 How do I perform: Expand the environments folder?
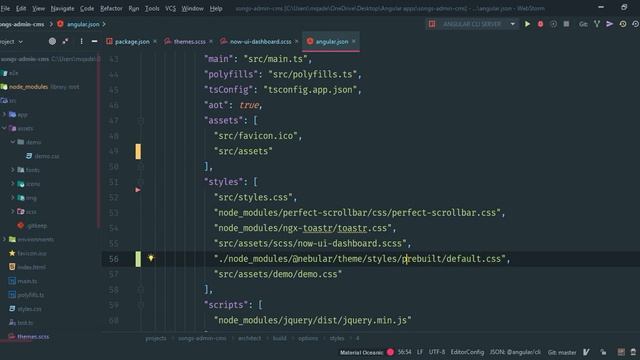4,239
